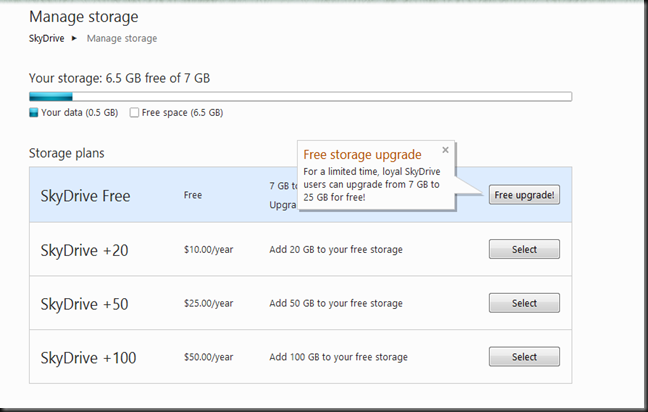The width and height of the screenshot is (648, 412).
Task: Click Add 50 GB to your free storage text
Action: (x=336, y=304)
